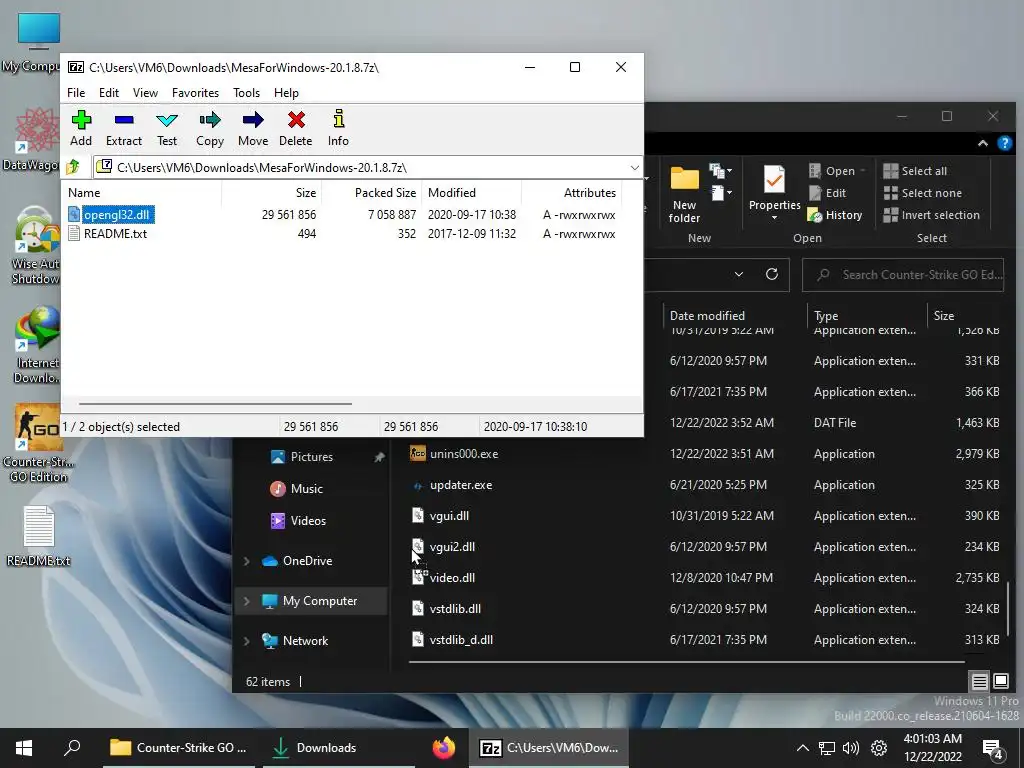Screen dimensions: 1024x768
Task: Extract files using 7-Zip Extract icon
Action: [x=123, y=128]
